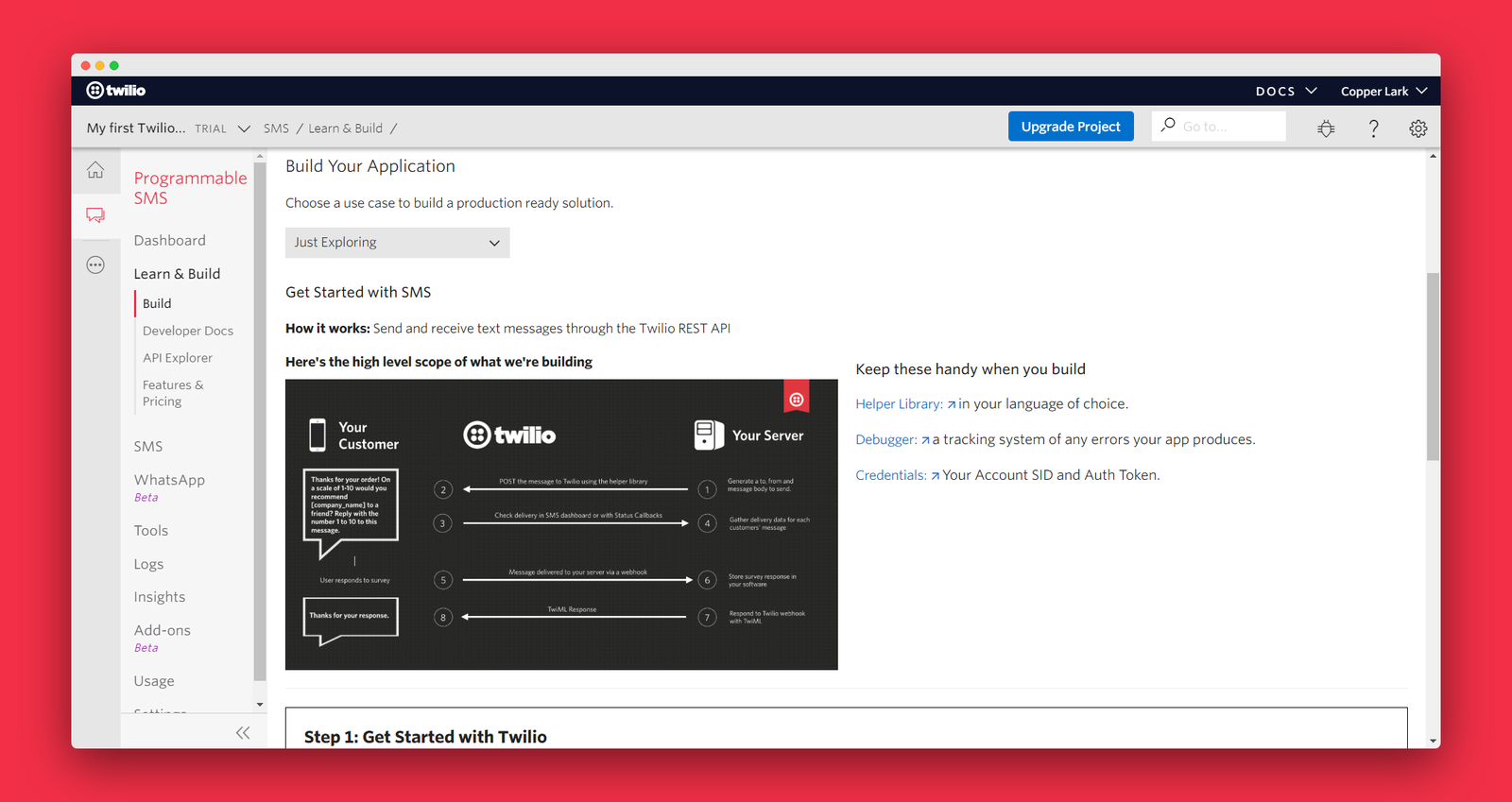Click "Step 1: Get Started with Twilio" heading
This screenshot has width=1512, height=802.
(x=425, y=737)
